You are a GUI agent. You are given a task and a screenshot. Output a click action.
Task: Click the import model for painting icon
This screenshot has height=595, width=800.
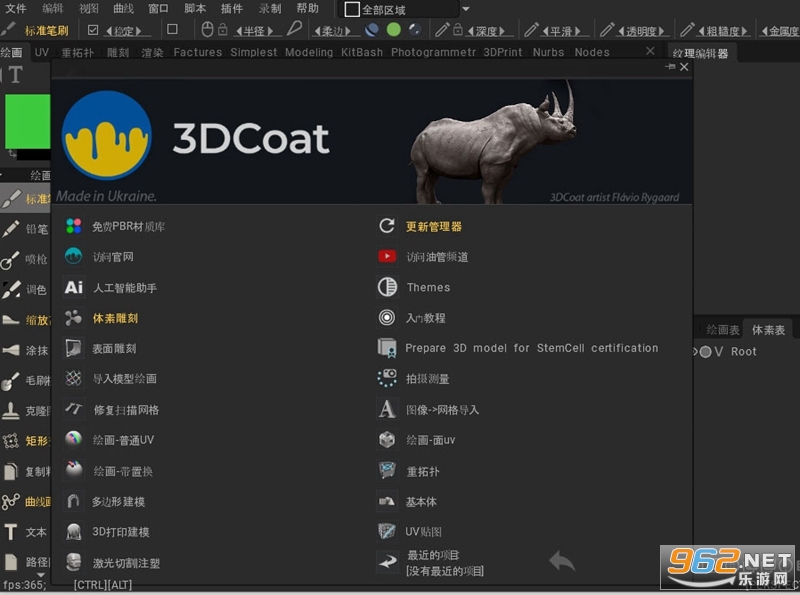click(73, 379)
